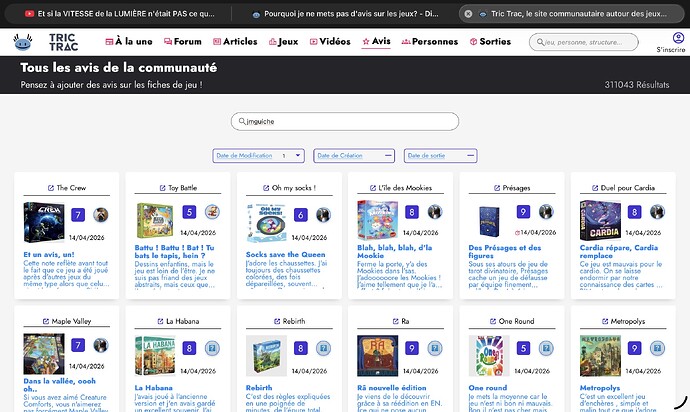Expand the Date de Création sort filter
The height and width of the screenshot is (412, 690).
click(x=355, y=155)
